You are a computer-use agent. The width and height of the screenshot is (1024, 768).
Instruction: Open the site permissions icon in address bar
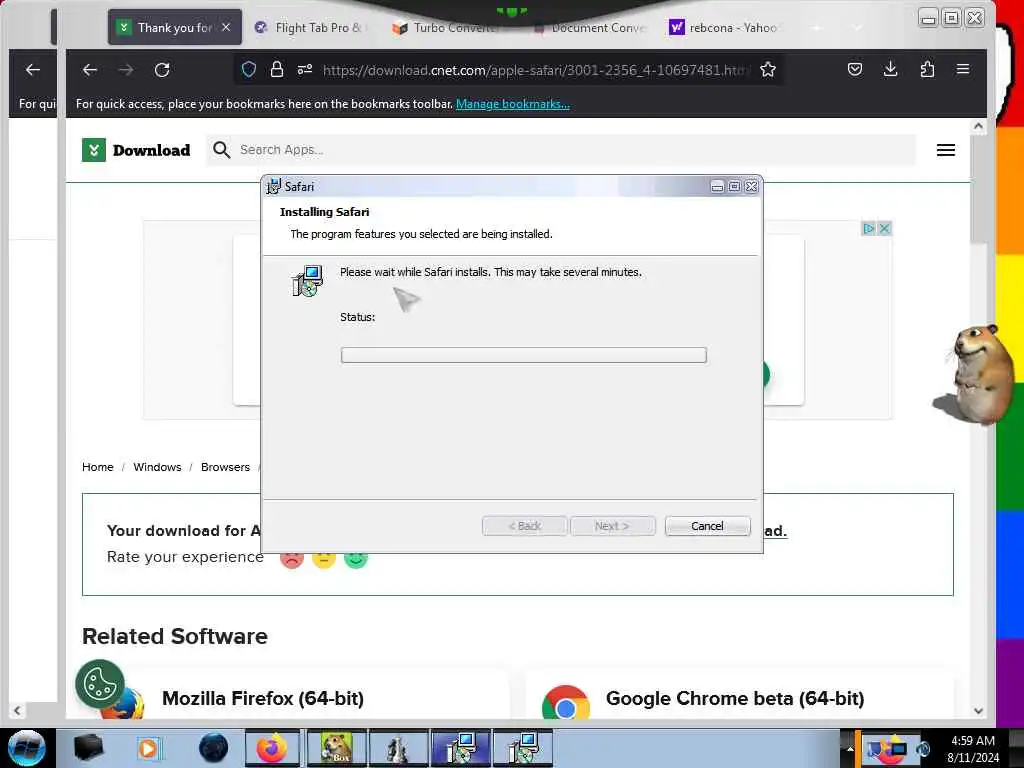coord(305,69)
